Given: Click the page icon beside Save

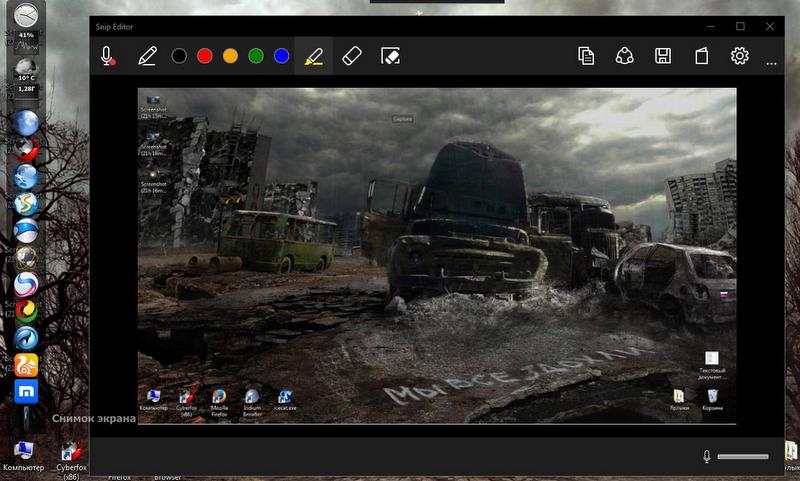Looking at the screenshot, I should click(702, 56).
